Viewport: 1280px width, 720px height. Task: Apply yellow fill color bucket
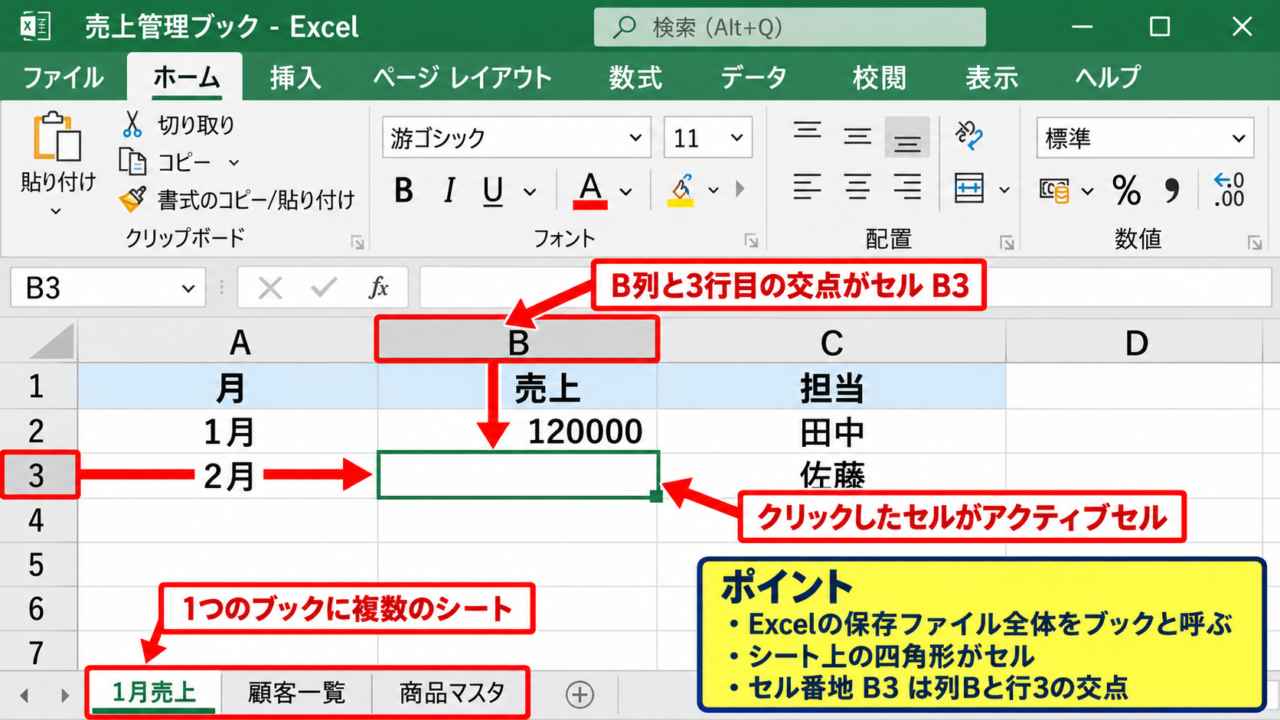681,190
